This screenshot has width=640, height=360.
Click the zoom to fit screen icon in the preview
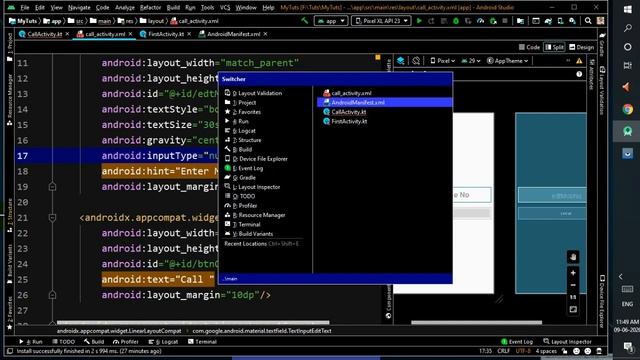573,309
